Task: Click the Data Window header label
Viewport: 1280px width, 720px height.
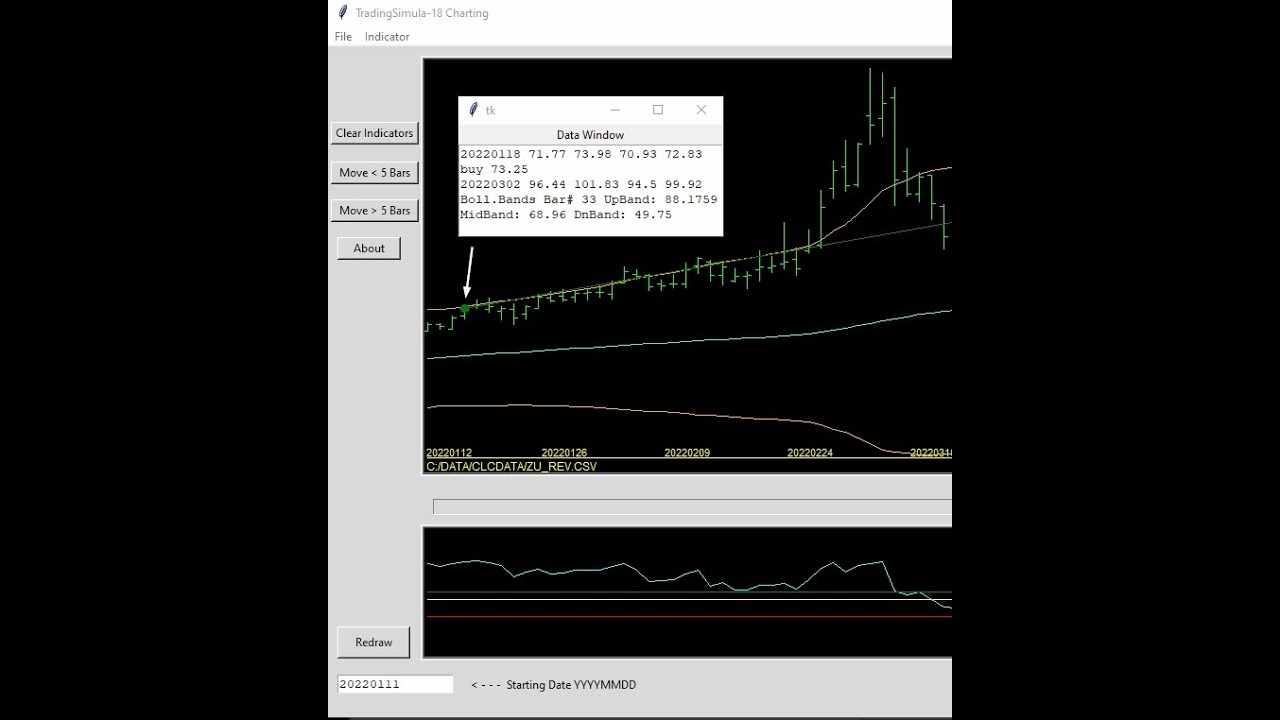Action: tap(590, 135)
